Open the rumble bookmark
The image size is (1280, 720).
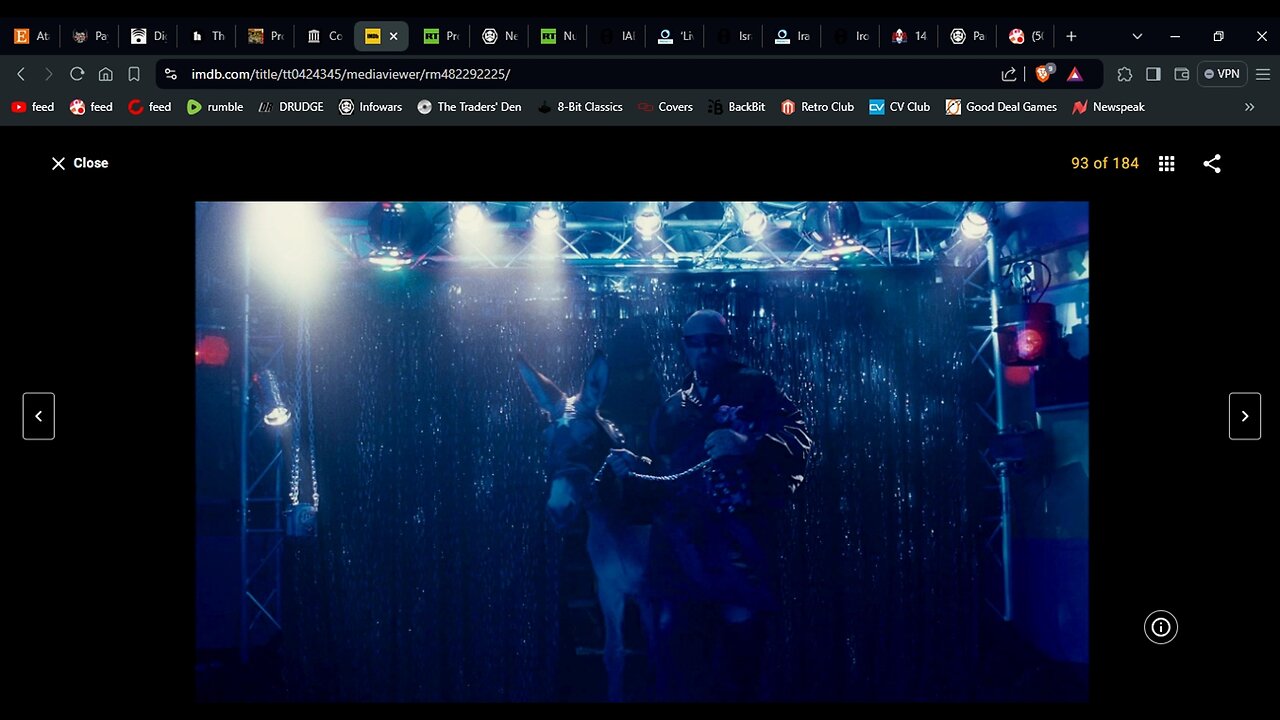click(x=215, y=107)
